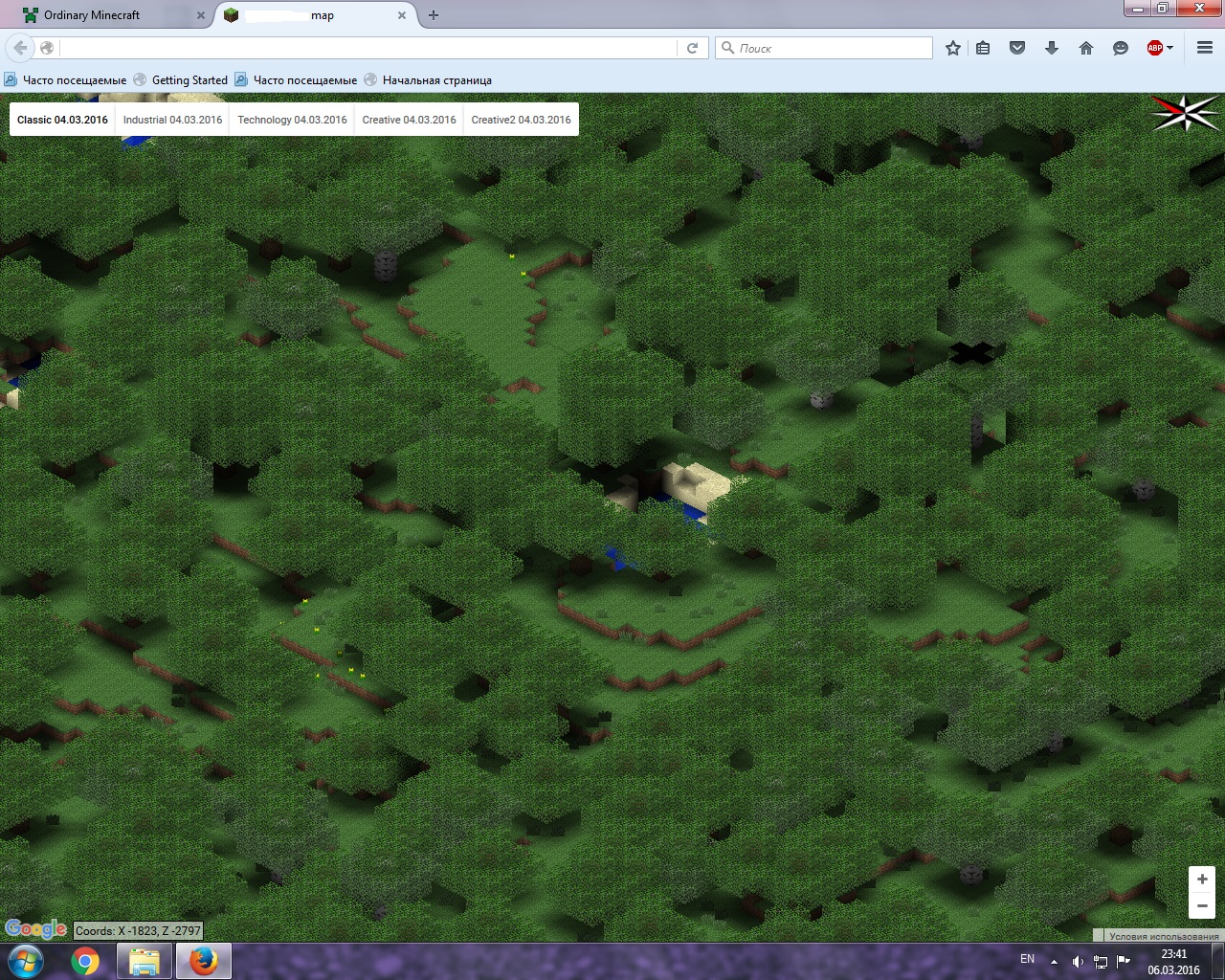Viewport: 1225px width, 980px height.
Task: Open the Windows Start menu
Action: (x=25, y=961)
